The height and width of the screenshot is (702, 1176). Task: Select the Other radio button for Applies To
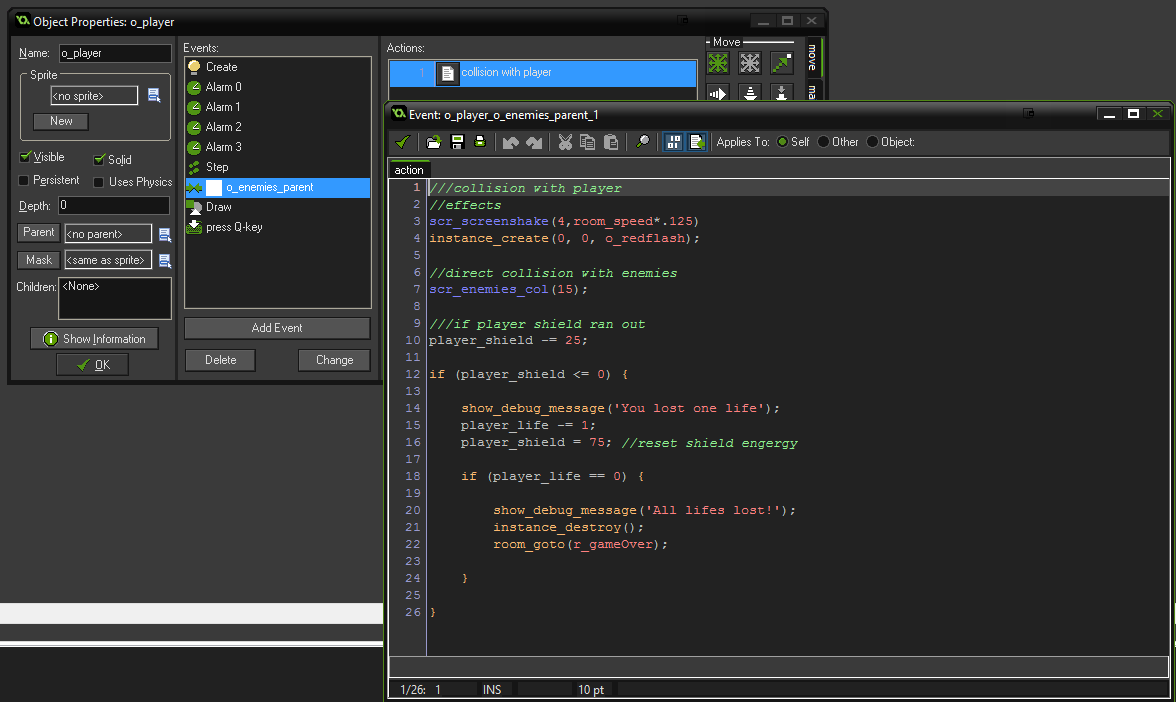point(824,142)
